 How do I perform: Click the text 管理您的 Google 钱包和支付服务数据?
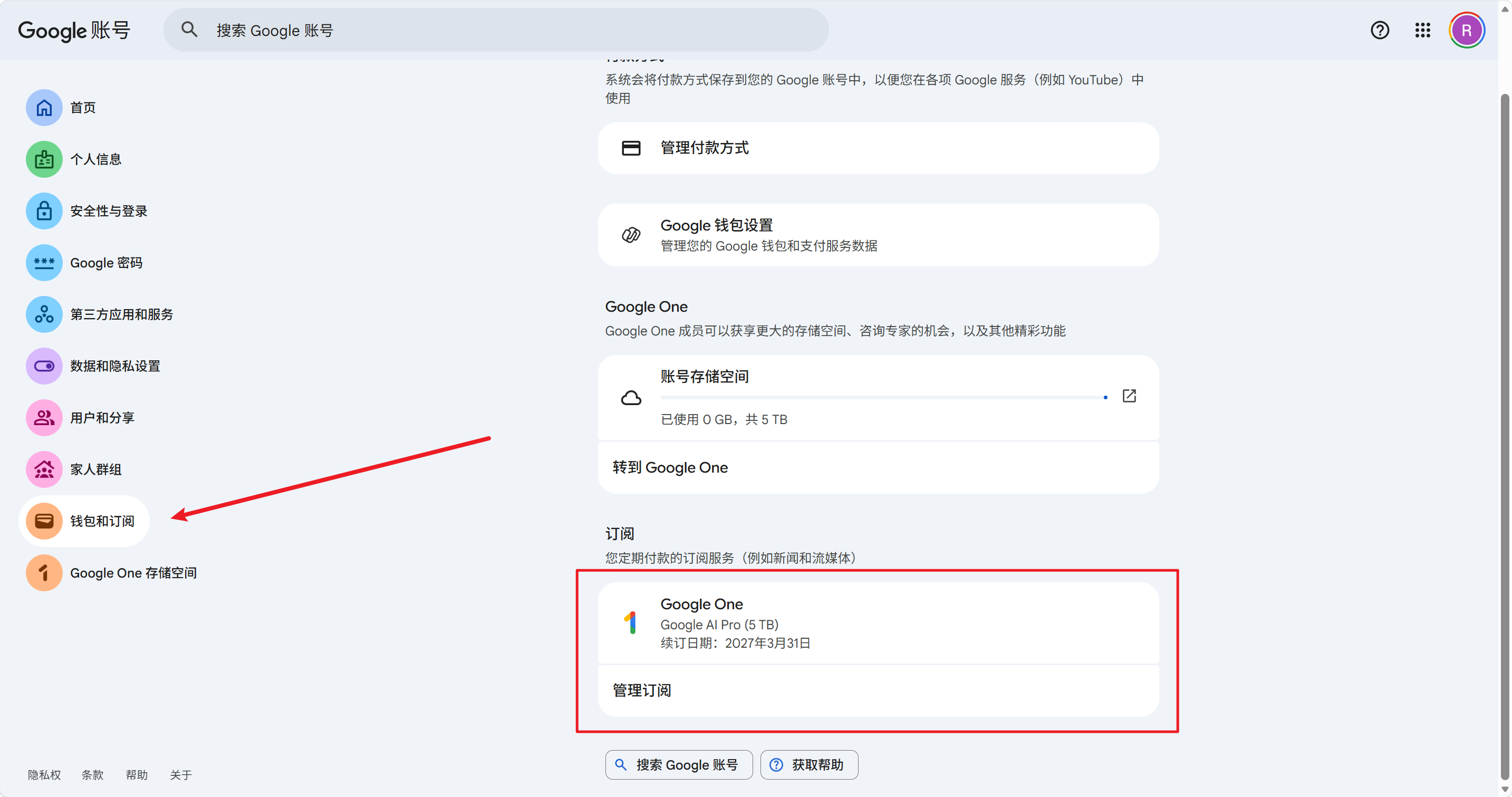point(768,246)
